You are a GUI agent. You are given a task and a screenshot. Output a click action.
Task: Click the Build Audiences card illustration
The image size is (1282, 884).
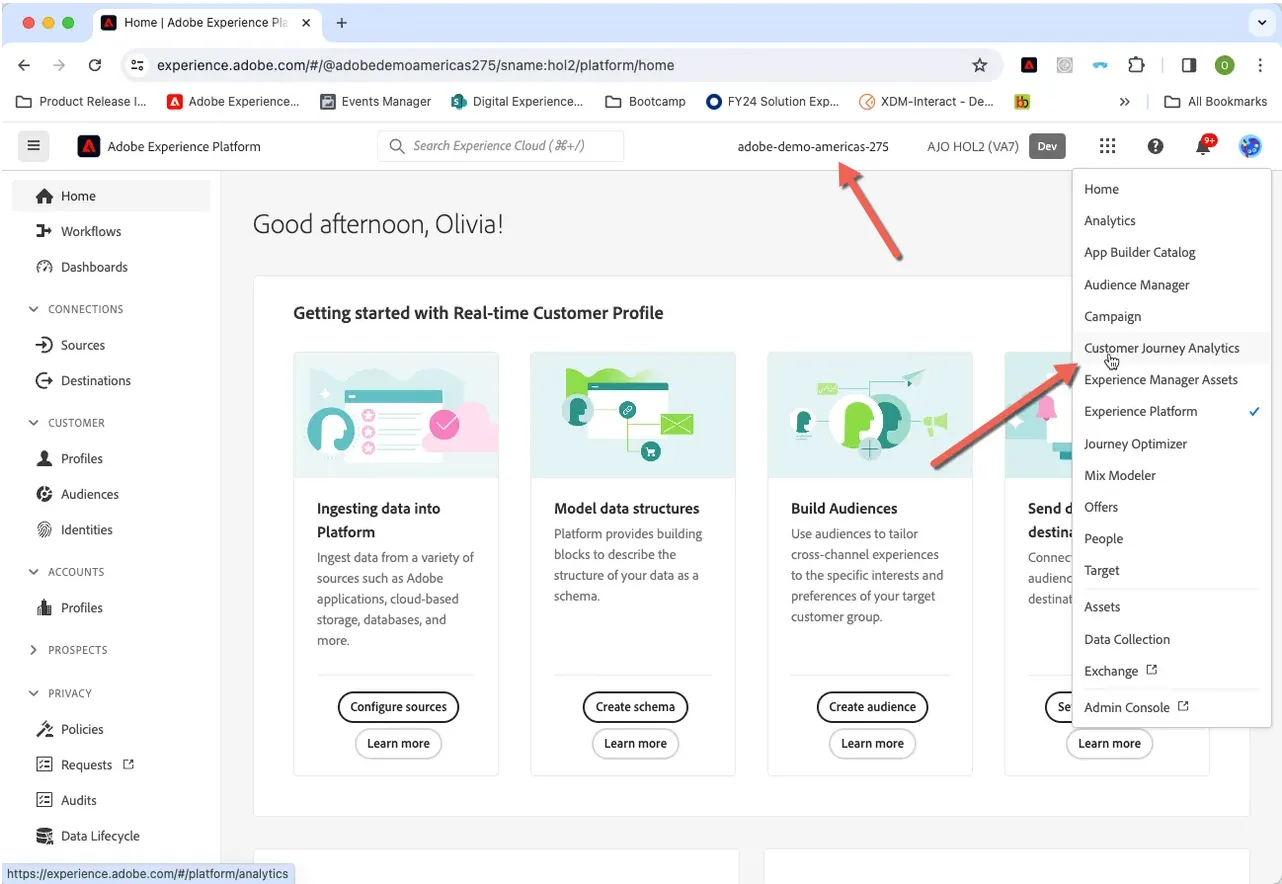point(870,415)
